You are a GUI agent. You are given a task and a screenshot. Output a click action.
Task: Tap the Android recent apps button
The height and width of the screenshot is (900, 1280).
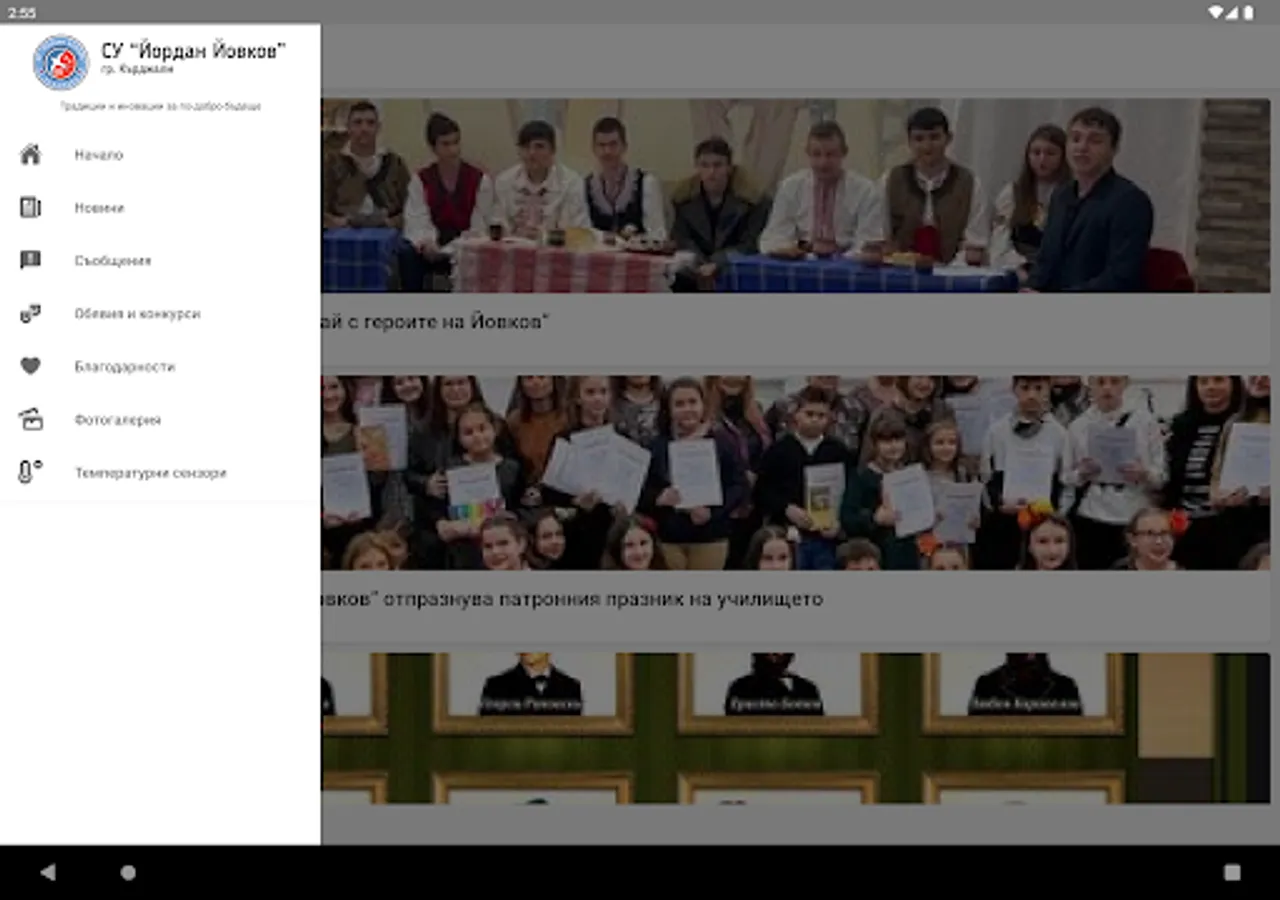coord(1232,872)
